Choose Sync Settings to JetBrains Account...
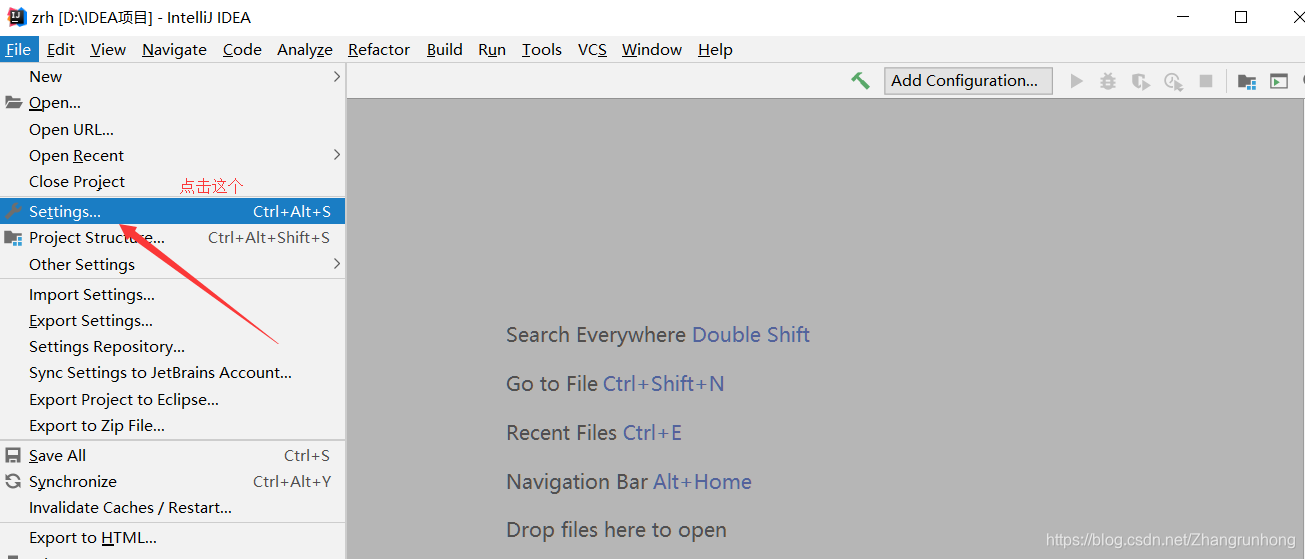1305x559 pixels. click(173, 372)
